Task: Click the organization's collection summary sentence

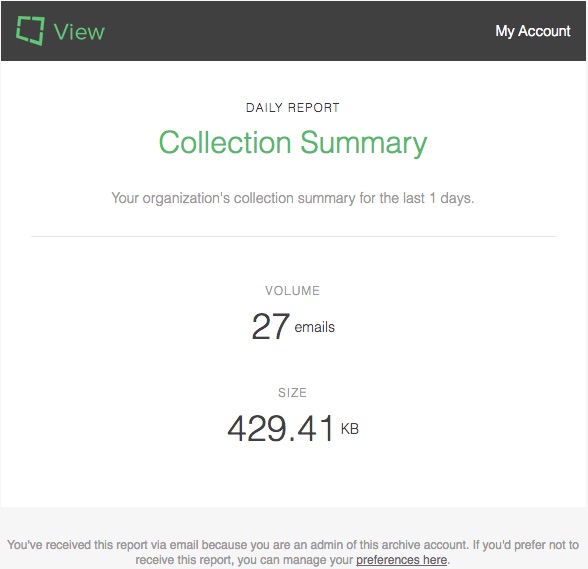Action: 293,198
